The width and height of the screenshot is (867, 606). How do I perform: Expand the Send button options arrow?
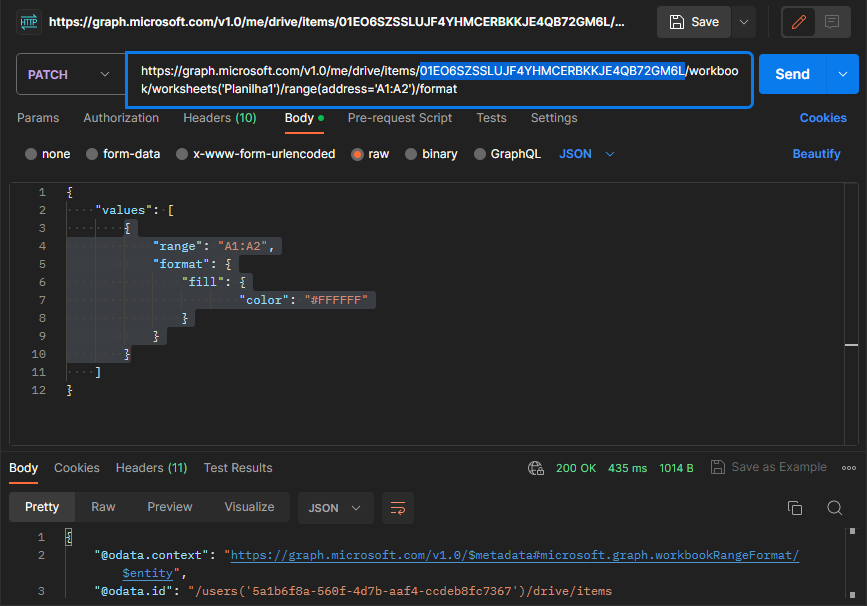tap(843, 74)
